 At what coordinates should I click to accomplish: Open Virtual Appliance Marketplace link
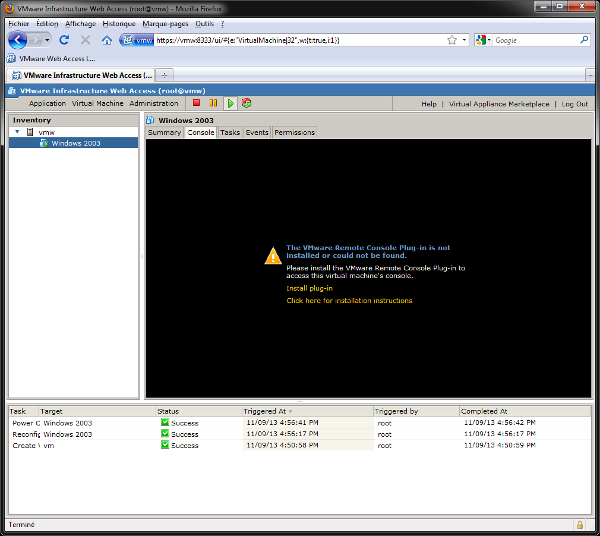[499, 104]
